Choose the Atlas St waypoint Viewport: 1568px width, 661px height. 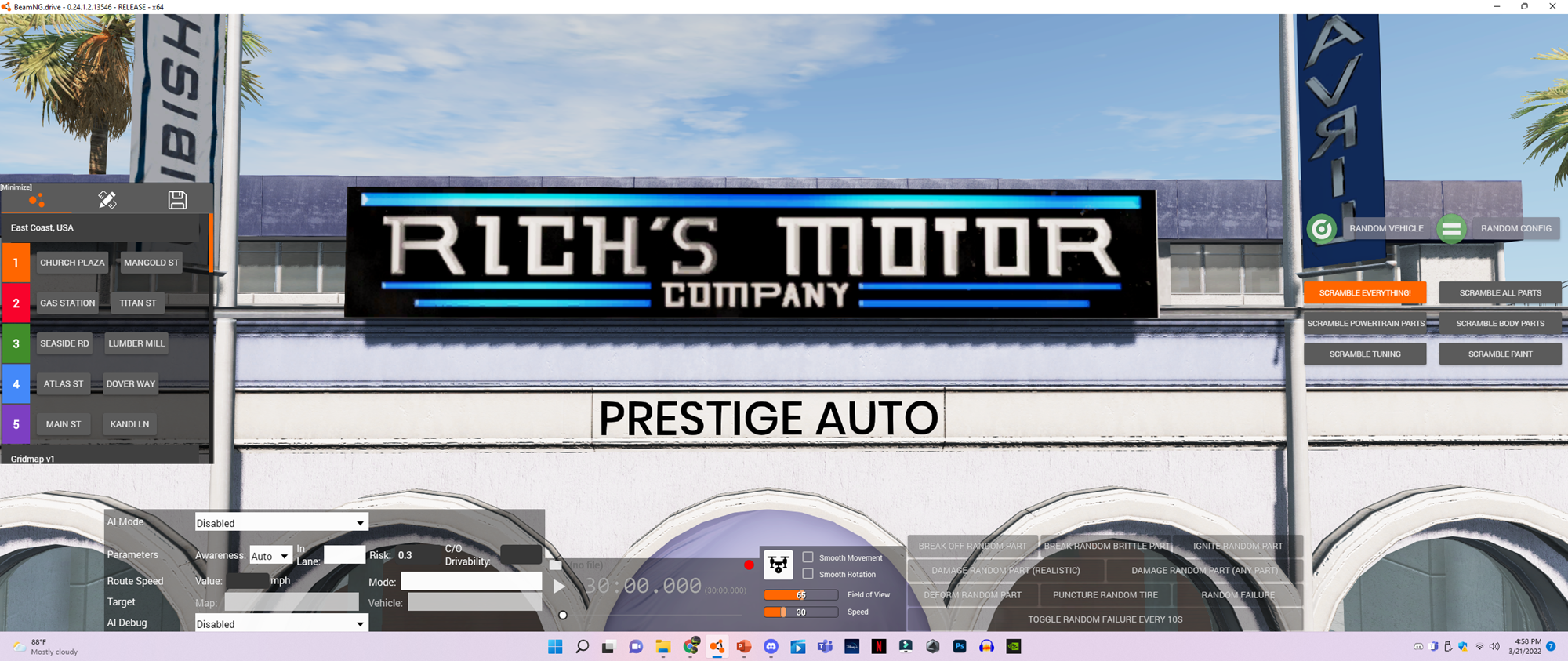pyautogui.click(x=64, y=384)
